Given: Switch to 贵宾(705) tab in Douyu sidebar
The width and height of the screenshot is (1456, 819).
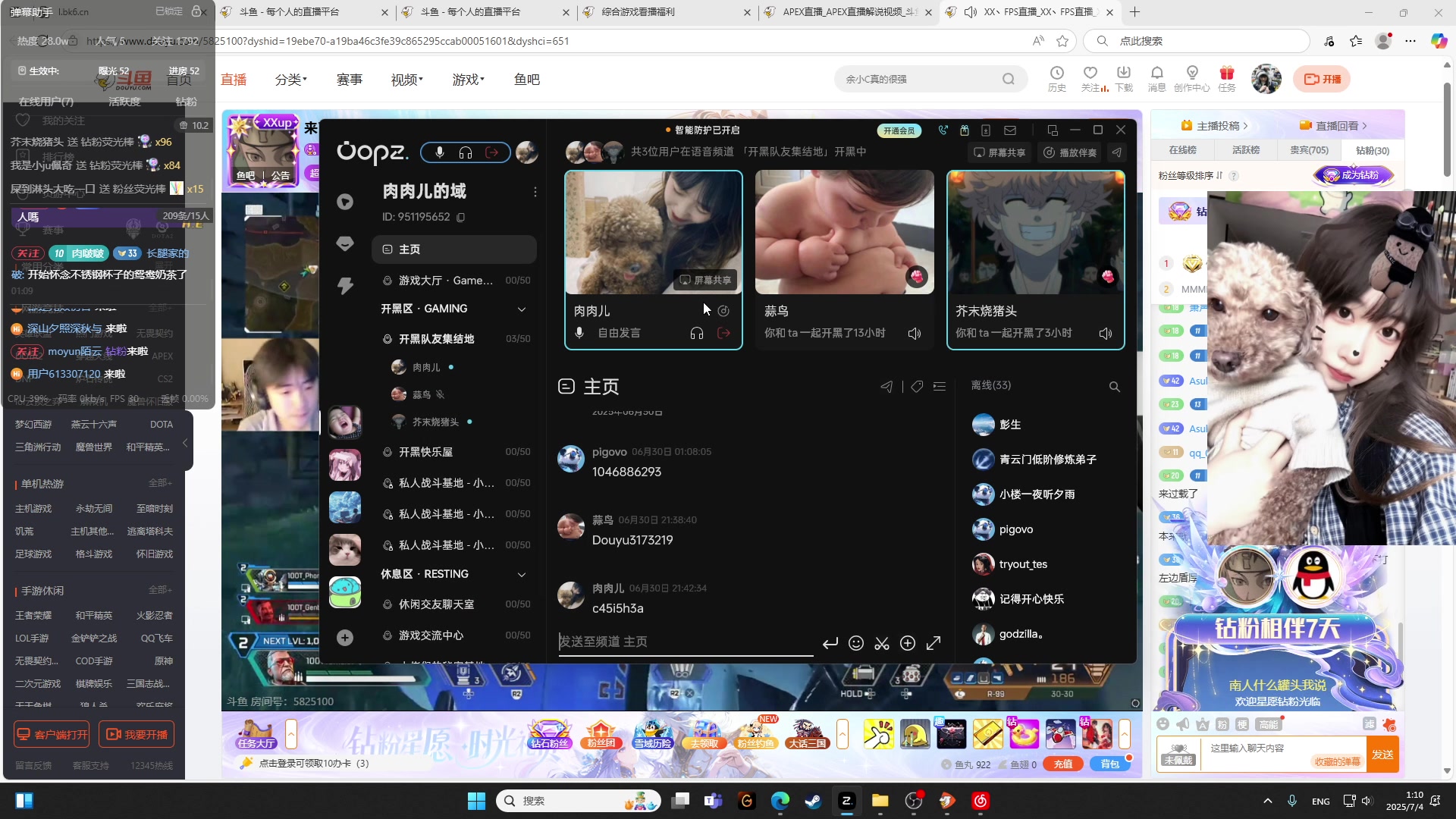Looking at the screenshot, I should [x=1310, y=150].
